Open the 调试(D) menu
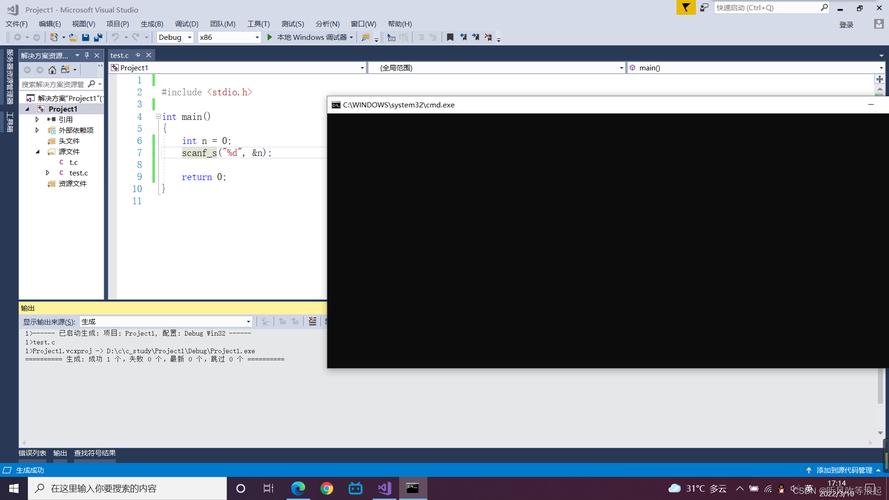 pyautogui.click(x=186, y=23)
